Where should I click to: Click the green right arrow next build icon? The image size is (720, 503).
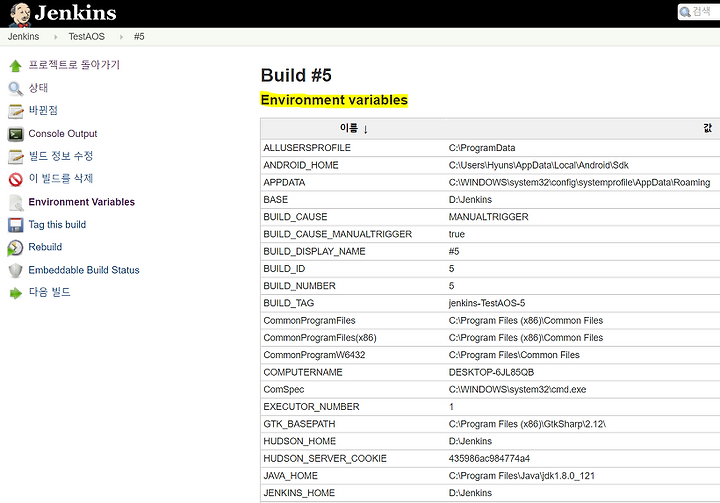tap(15, 293)
